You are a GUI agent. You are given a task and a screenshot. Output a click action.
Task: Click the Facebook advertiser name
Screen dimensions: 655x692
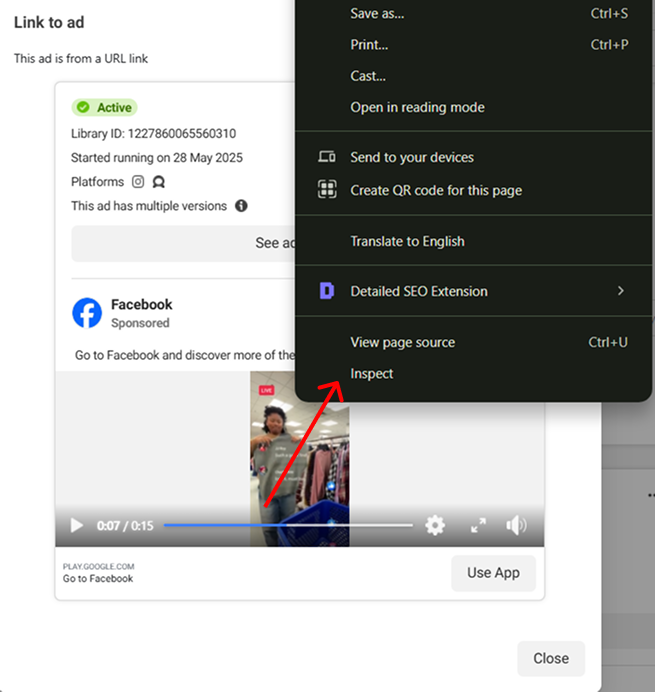point(142,304)
